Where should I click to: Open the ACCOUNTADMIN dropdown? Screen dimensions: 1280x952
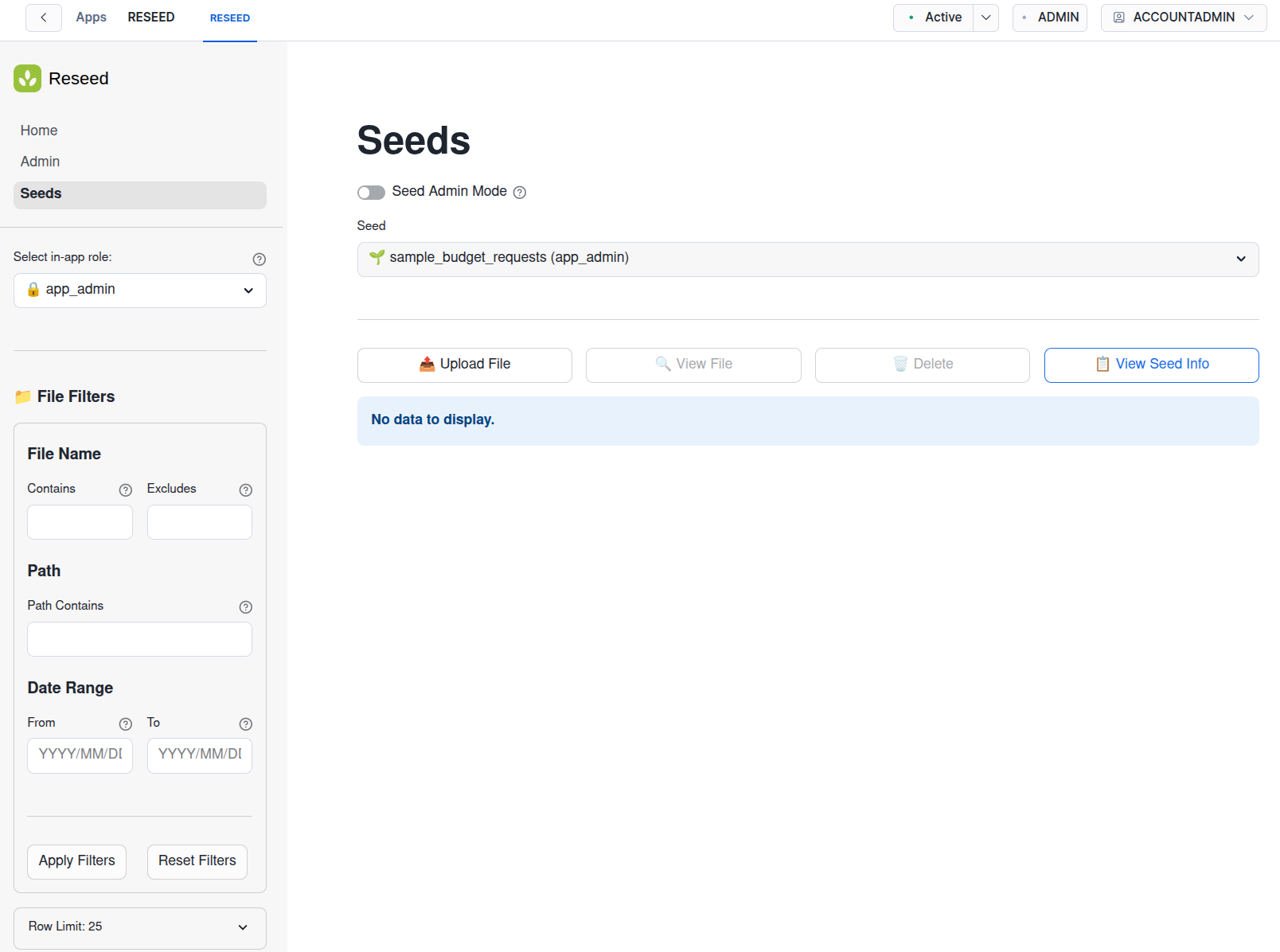1183,17
